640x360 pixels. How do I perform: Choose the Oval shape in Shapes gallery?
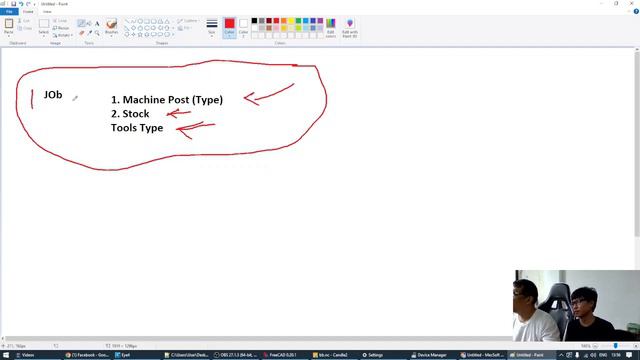140,21
